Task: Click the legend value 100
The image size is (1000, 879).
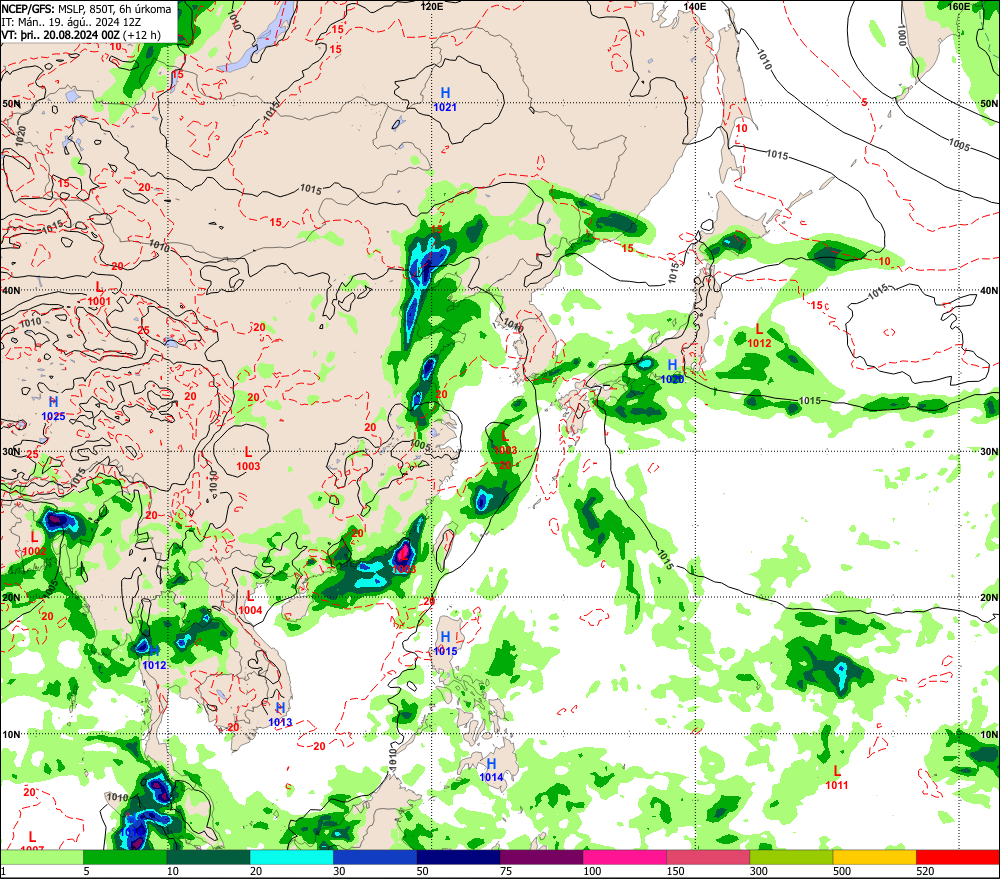Action: coord(592,871)
